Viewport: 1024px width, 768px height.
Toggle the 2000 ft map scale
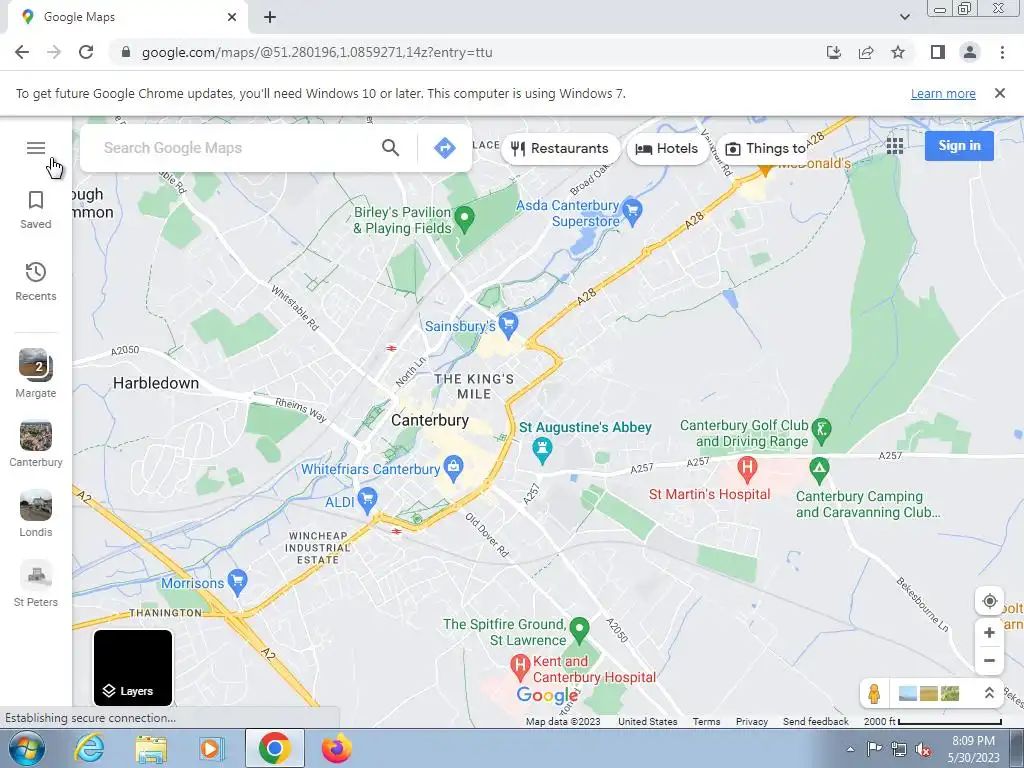coord(933,722)
